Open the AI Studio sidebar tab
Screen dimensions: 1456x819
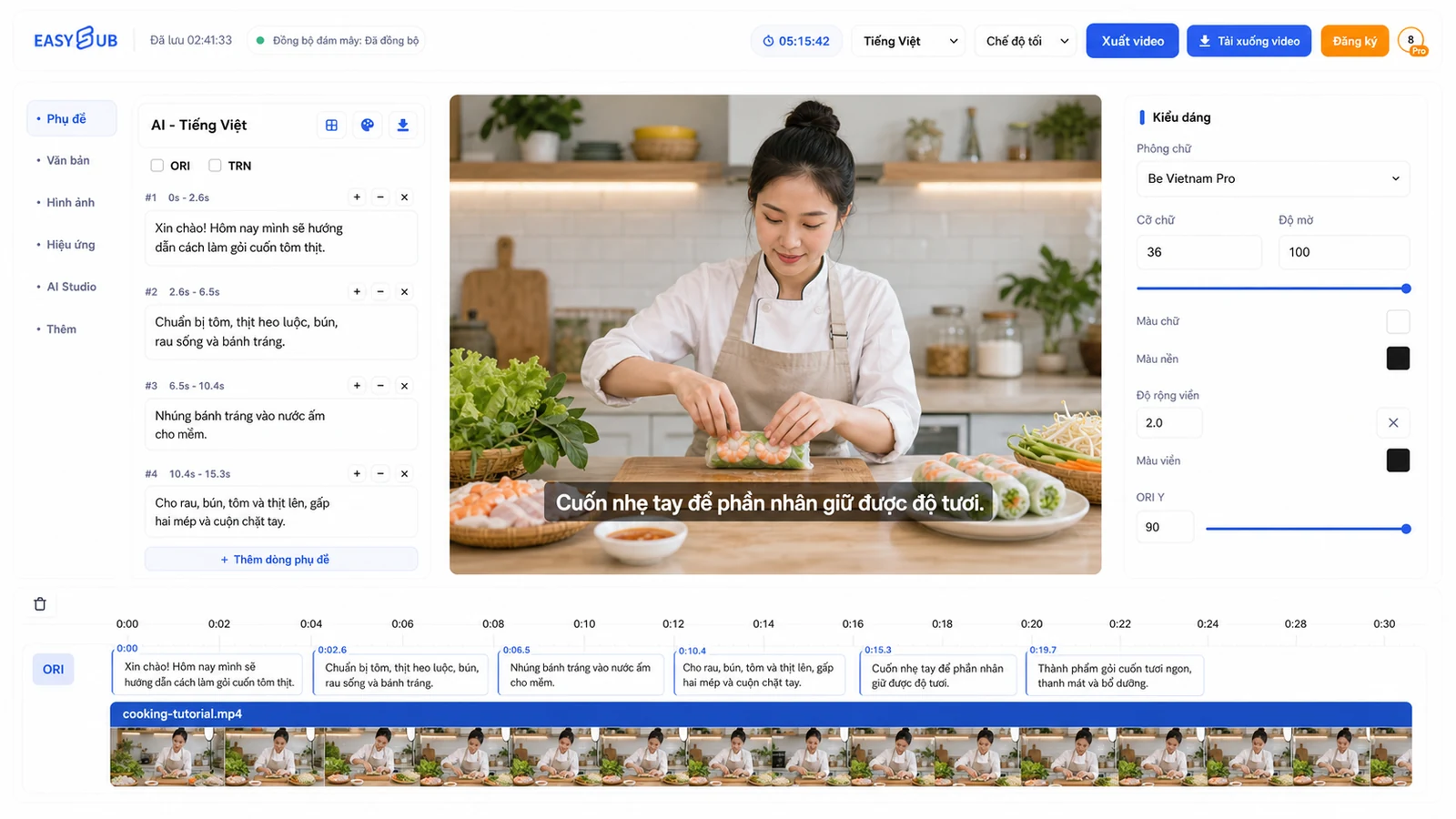(71, 287)
